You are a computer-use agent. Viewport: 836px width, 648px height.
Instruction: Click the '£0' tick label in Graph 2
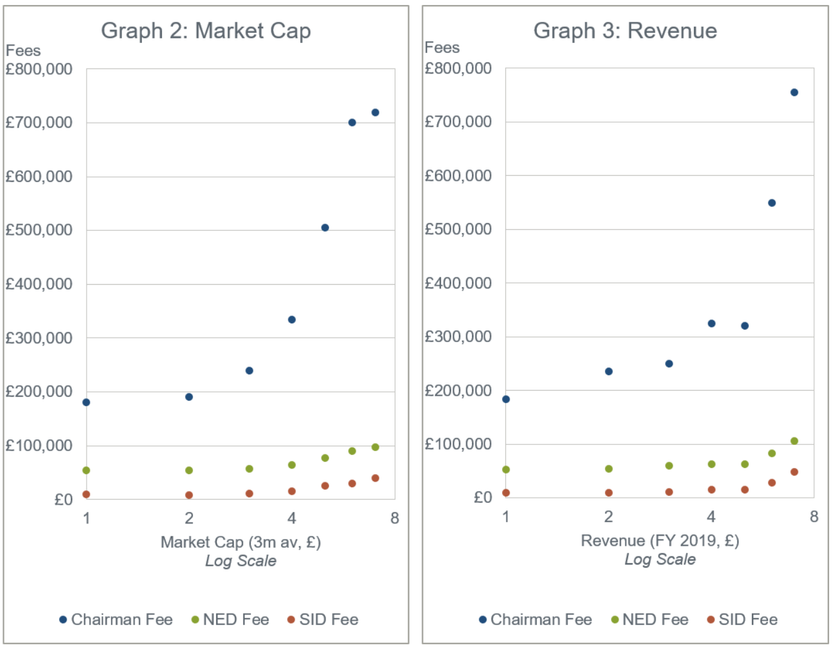pos(63,500)
